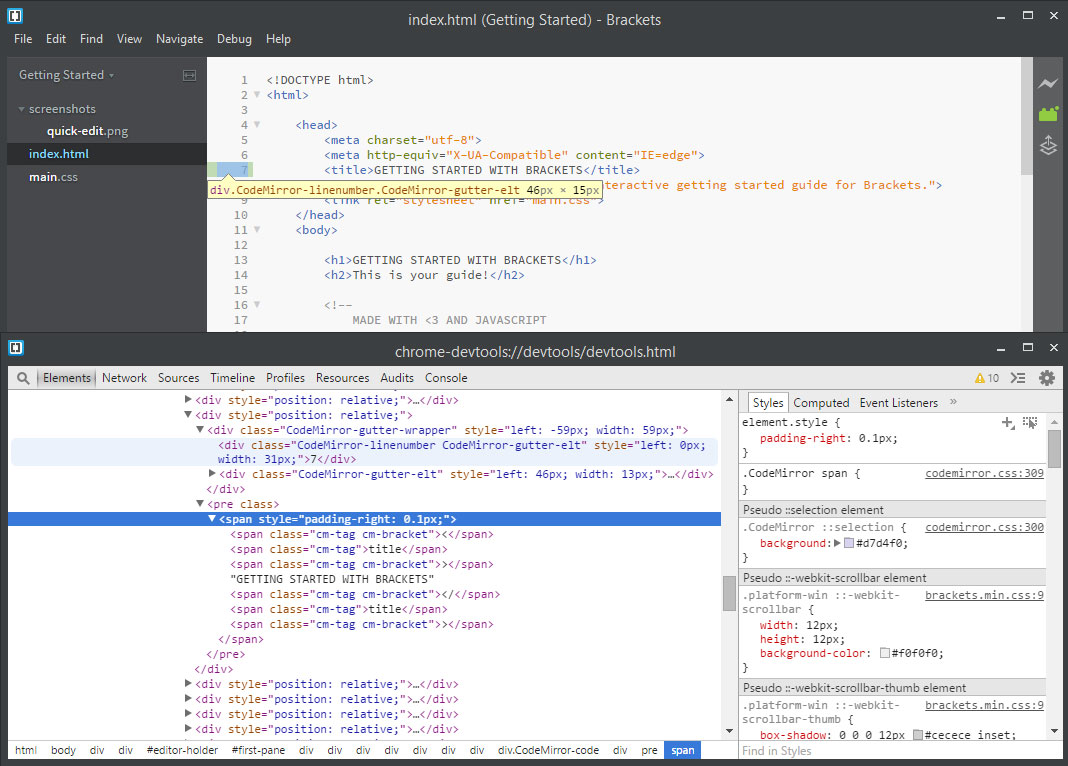1068x766 pixels.
Task: Click the Brackets app icon in title bar
Action: click(15, 16)
